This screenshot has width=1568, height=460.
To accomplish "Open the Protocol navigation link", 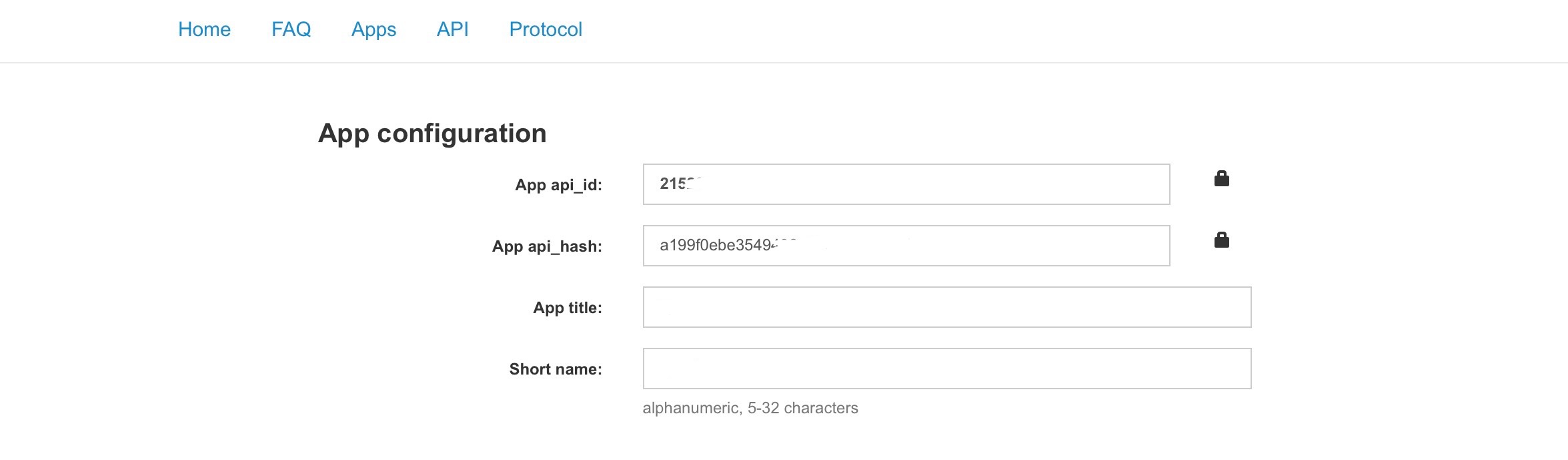I will (546, 29).
